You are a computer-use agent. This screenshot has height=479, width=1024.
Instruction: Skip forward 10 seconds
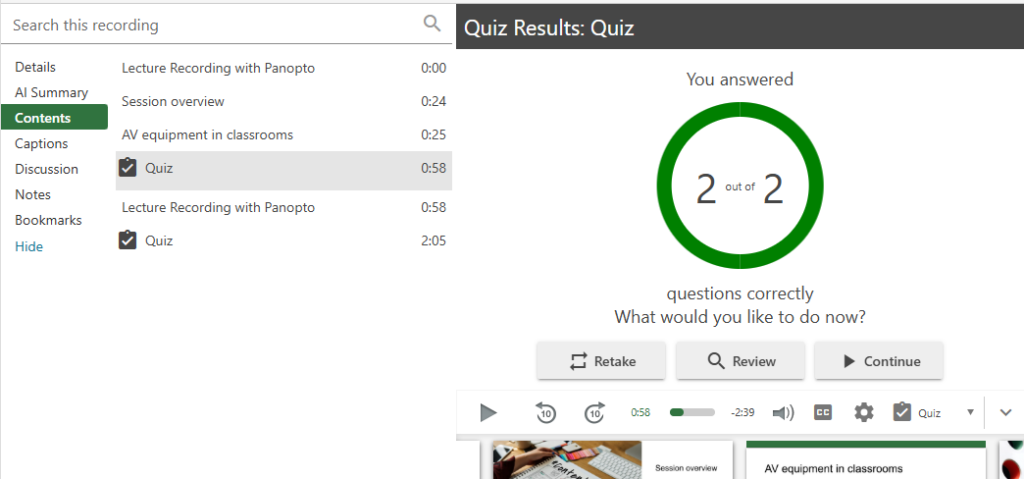tap(594, 412)
